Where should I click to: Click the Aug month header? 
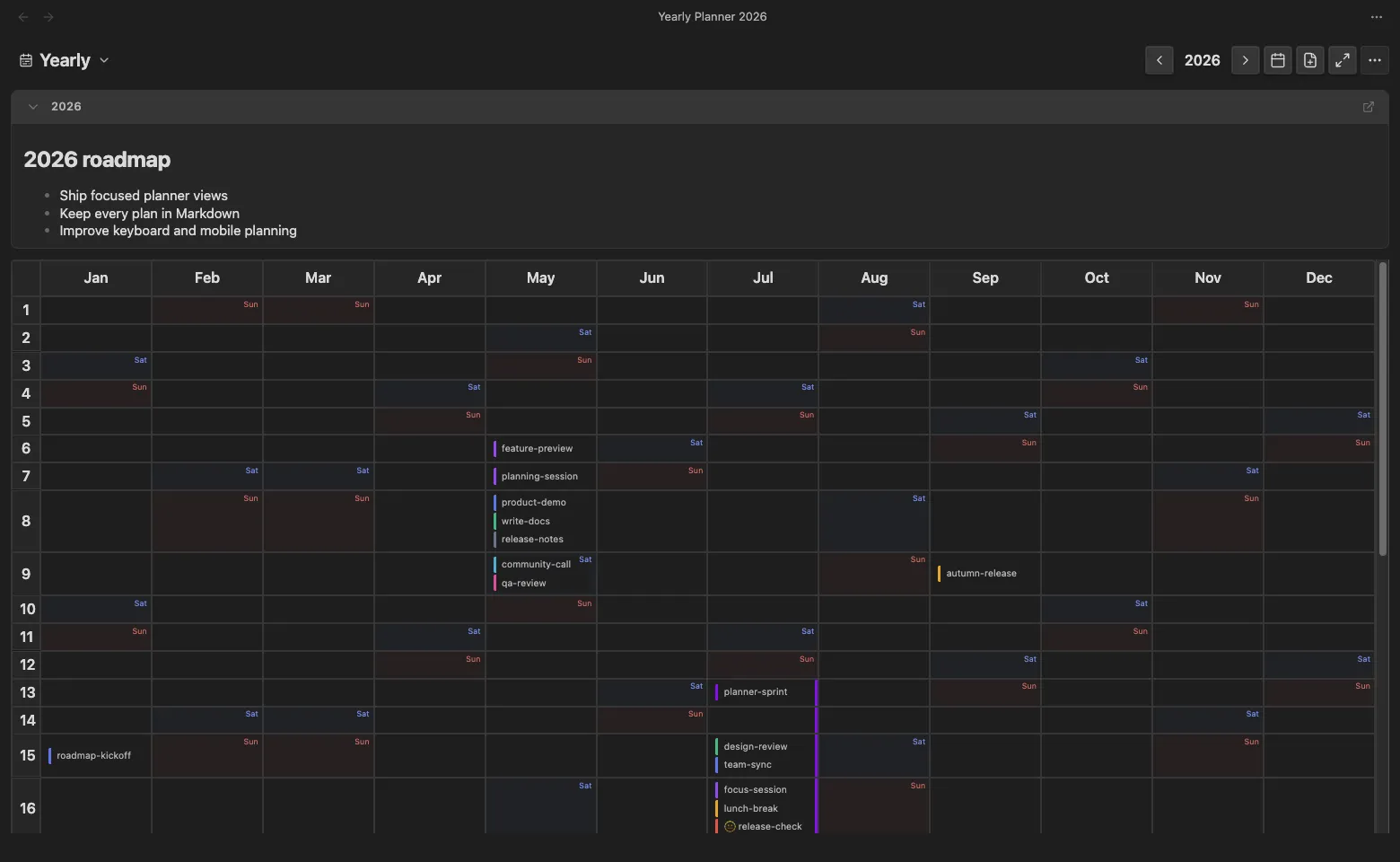click(874, 278)
